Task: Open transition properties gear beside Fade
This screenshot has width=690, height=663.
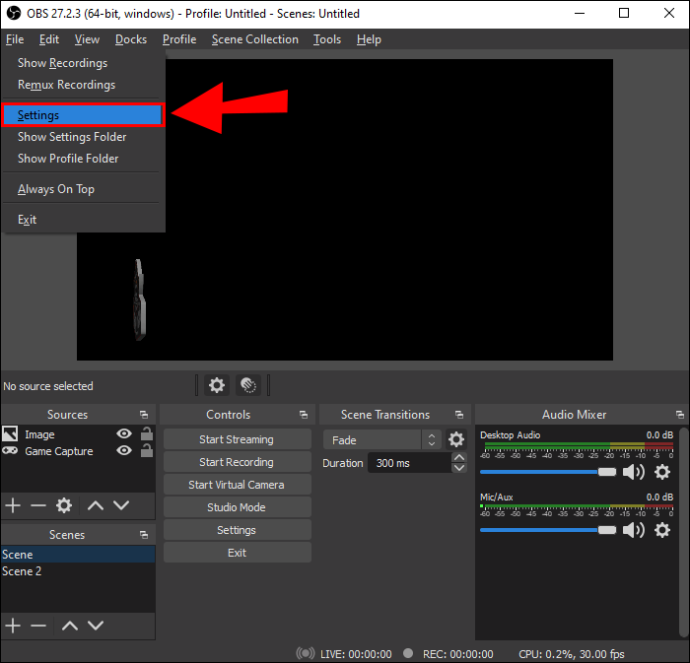Action: click(456, 440)
